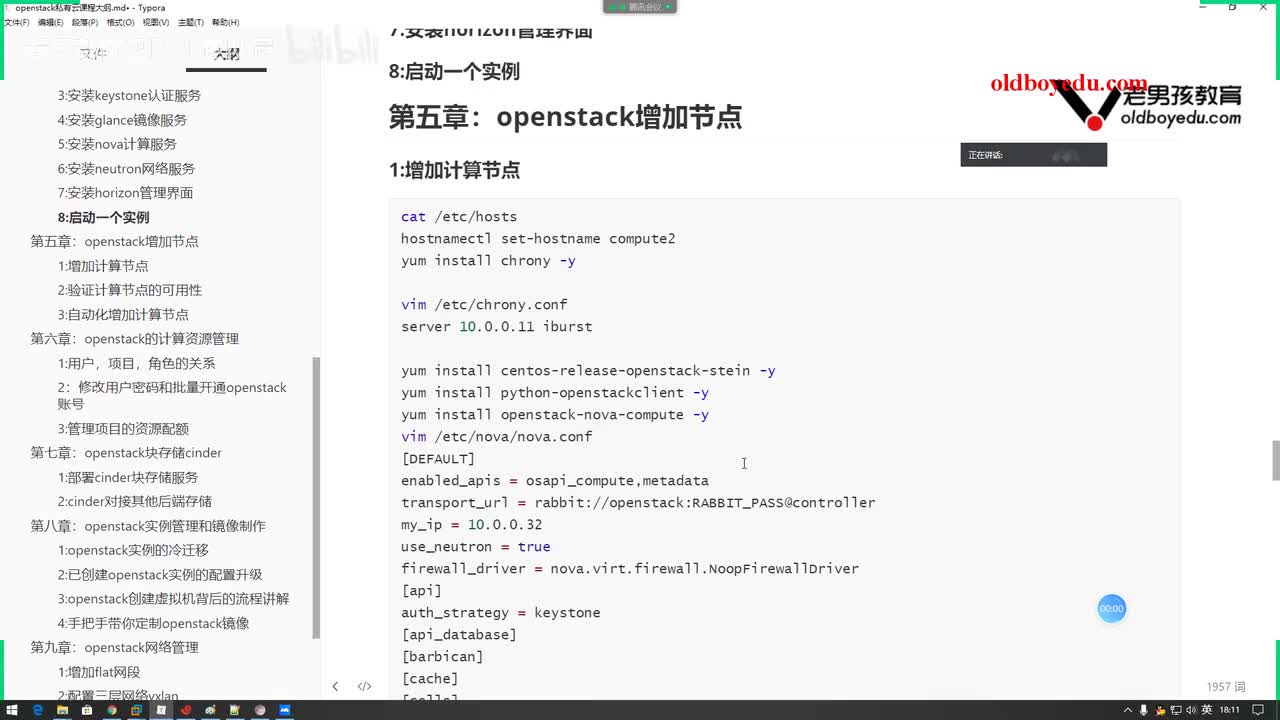1280x720 pixels.
Task: Open the Microsoft Store taskbar icon
Action: pos(87,710)
